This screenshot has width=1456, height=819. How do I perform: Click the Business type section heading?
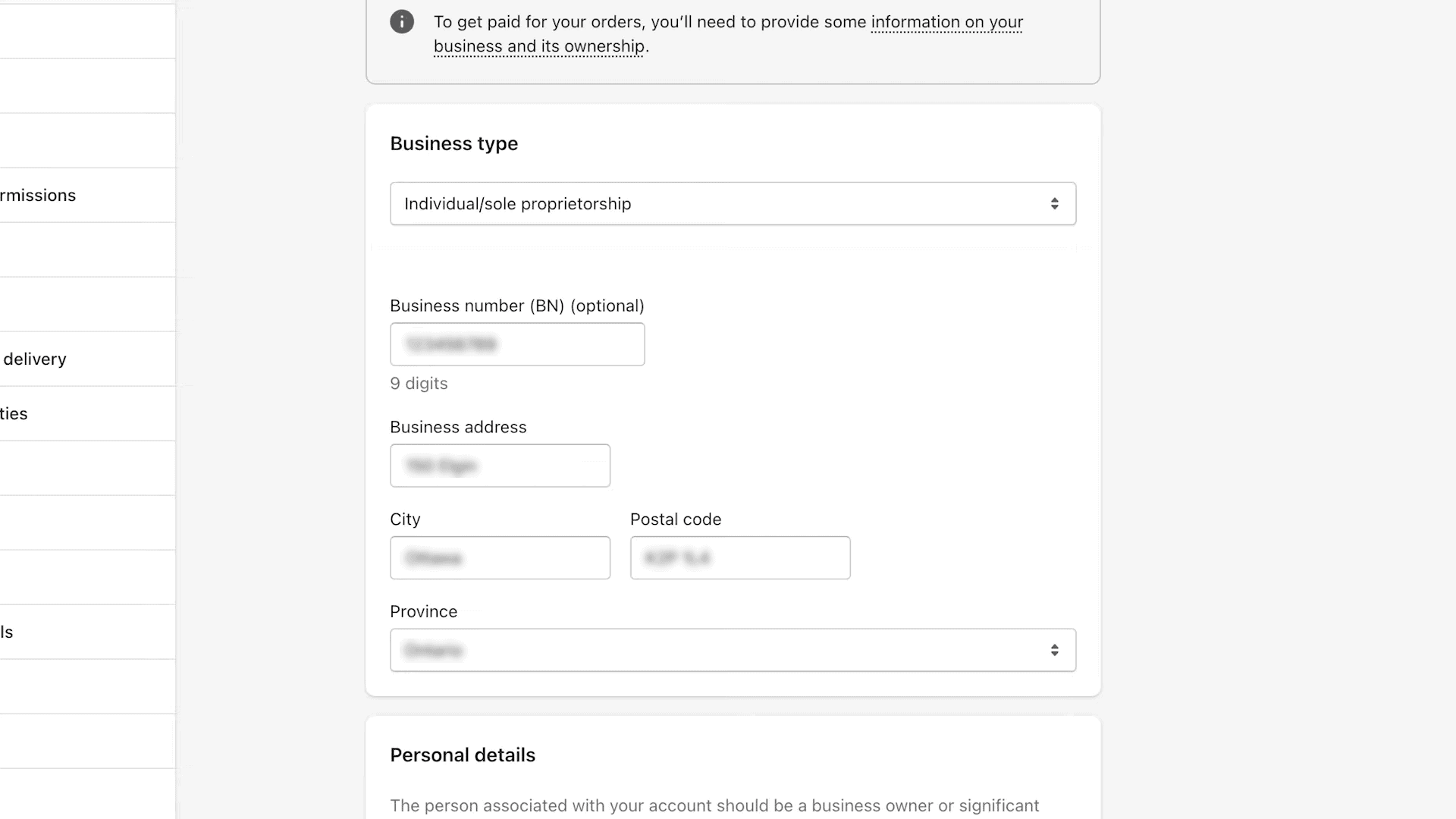[x=453, y=143]
